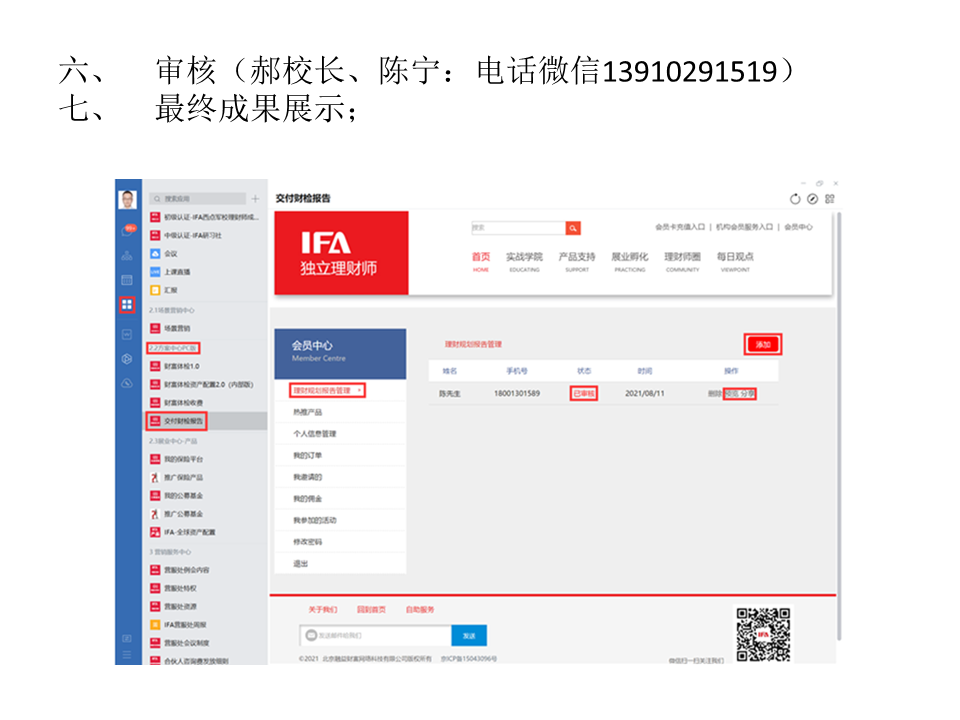The width and height of the screenshot is (960, 720).
Task: Click the grid icon in top-right toolbar
Action: coord(830,199)
